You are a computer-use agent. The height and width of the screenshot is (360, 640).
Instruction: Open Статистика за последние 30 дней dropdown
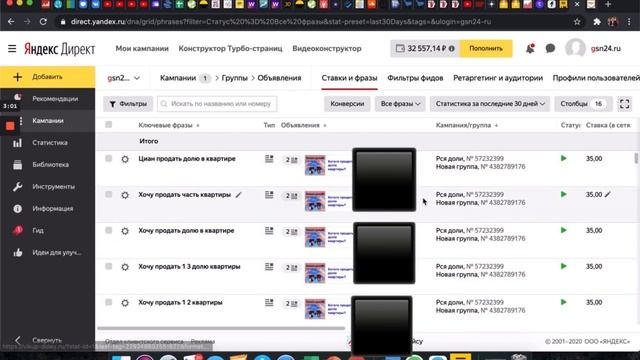(490, 104)
